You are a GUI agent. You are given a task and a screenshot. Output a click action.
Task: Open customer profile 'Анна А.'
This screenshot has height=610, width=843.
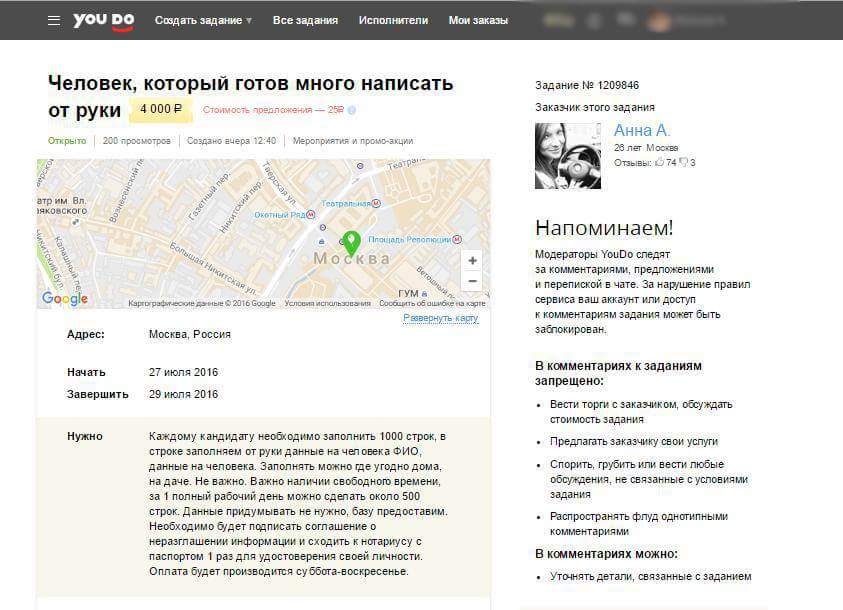(641, 131)
